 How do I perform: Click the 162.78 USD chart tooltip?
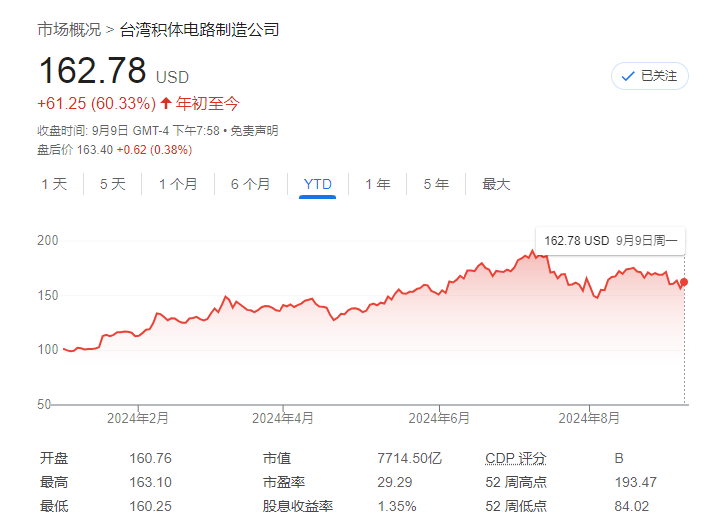(x=611, y=240)
